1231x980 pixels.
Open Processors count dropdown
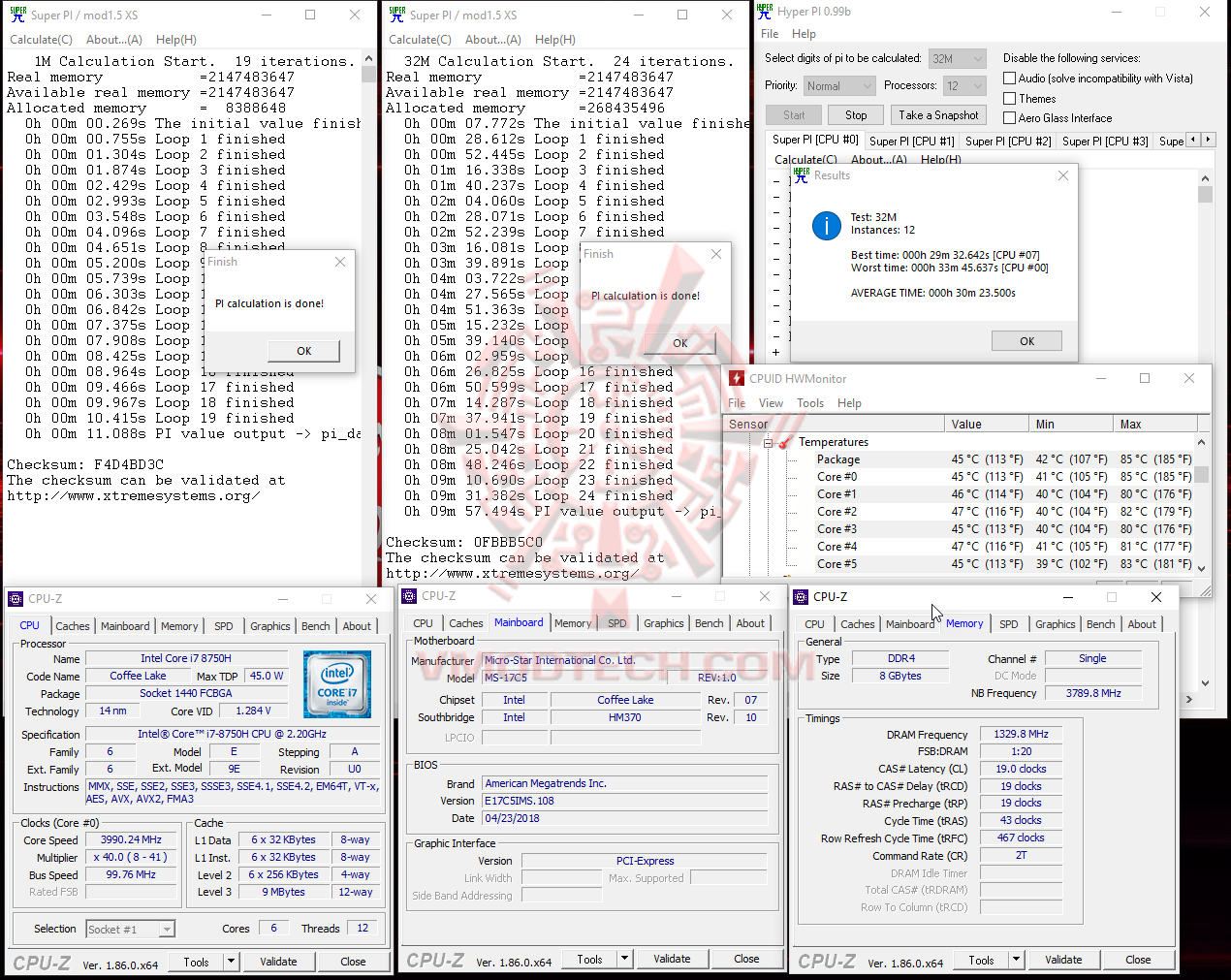click(x=964, y=85)
